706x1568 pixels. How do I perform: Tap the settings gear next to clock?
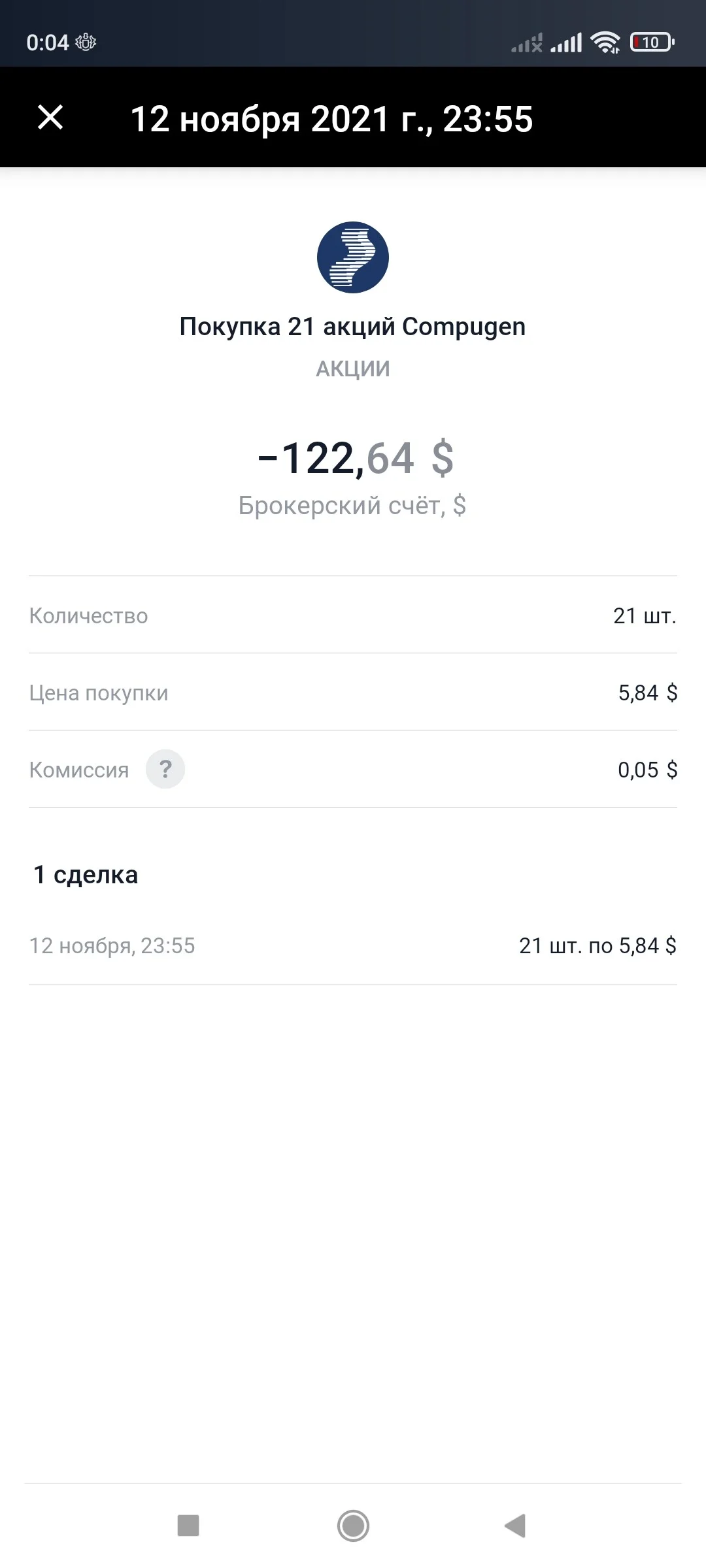[86, 42]
